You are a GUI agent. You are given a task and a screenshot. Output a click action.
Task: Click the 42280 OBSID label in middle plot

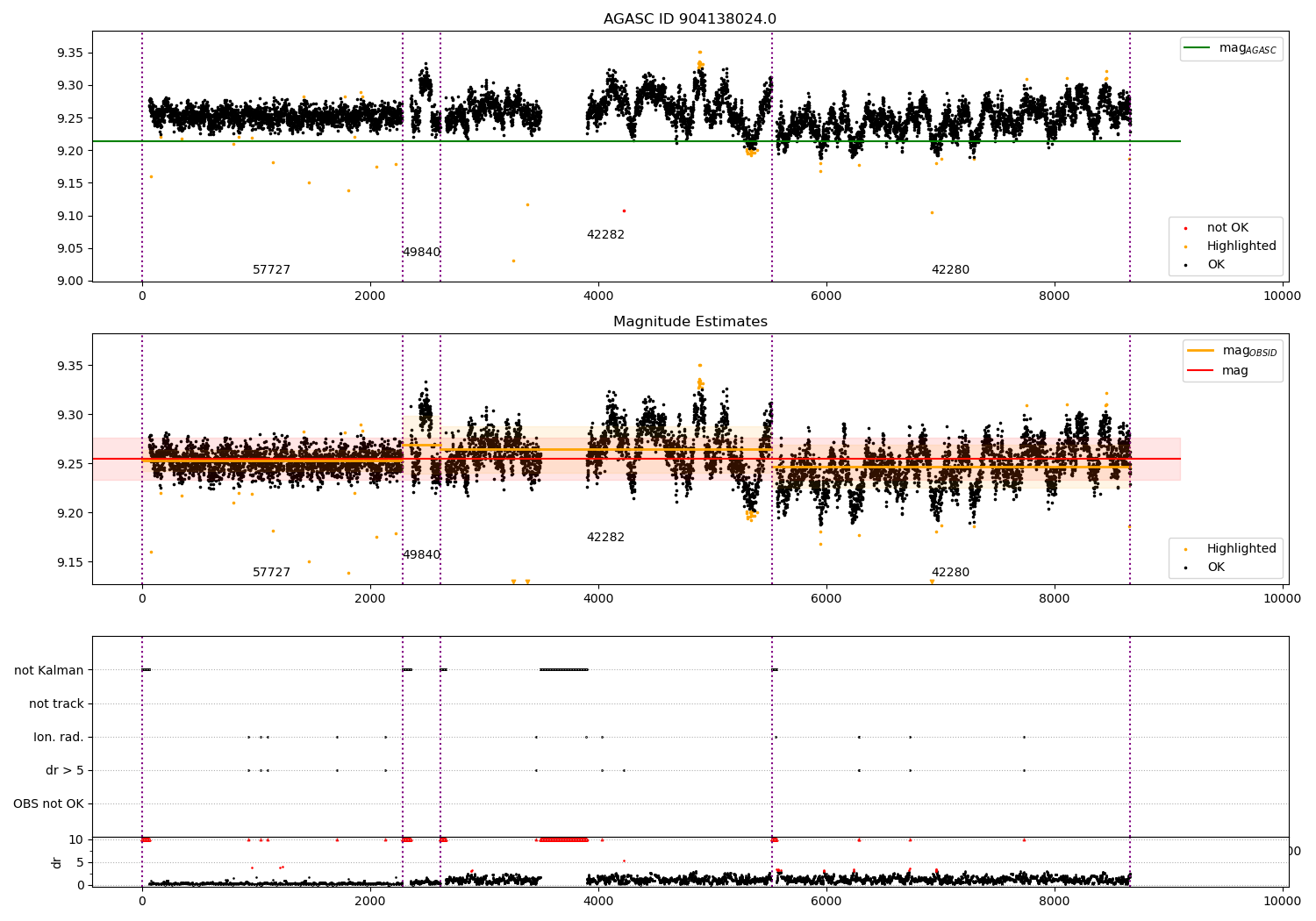[x=950, y=573]
